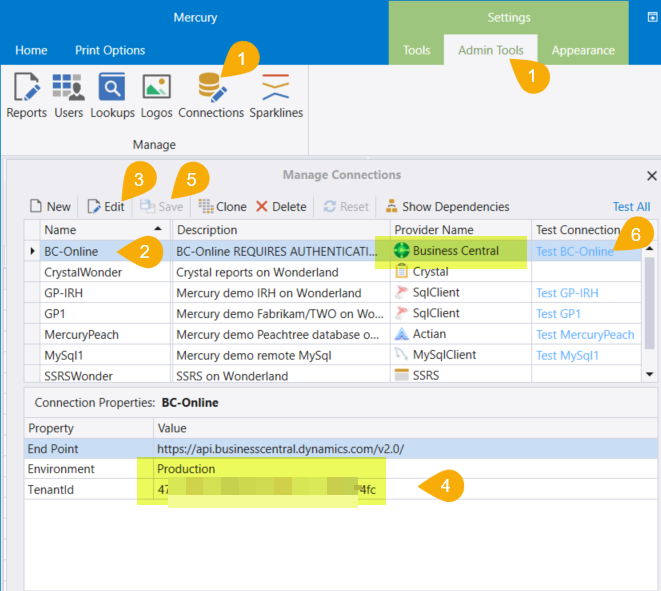Save the connection changes
The image size is (661, 591).
point(161,207)
